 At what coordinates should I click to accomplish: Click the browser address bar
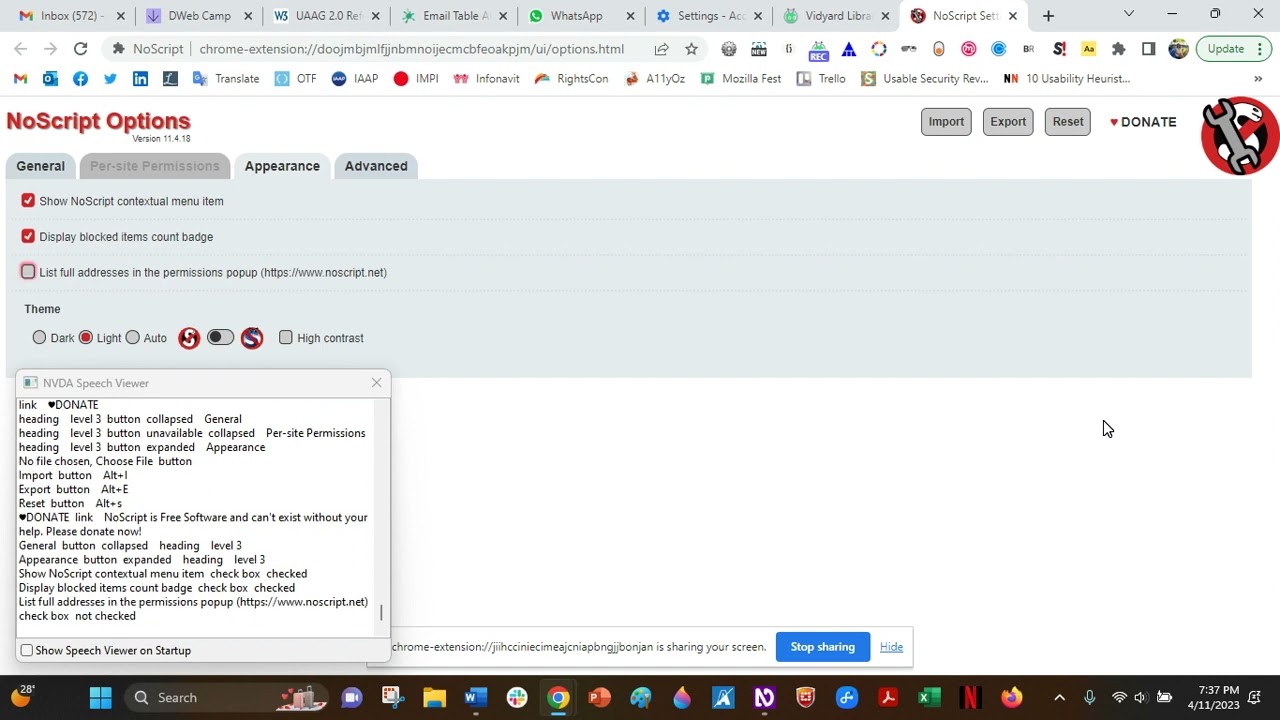tap(410, 49)
